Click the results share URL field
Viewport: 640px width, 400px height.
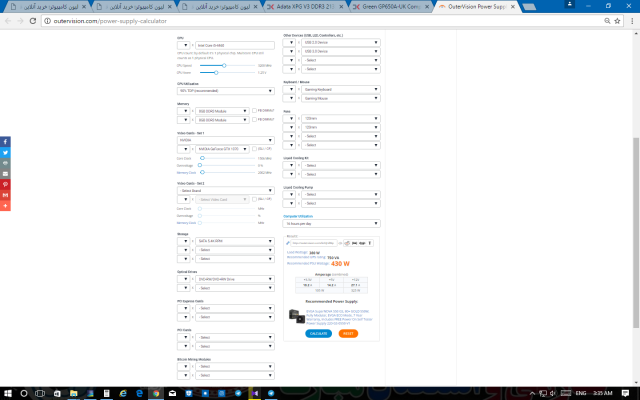click(x=314, y=243)
